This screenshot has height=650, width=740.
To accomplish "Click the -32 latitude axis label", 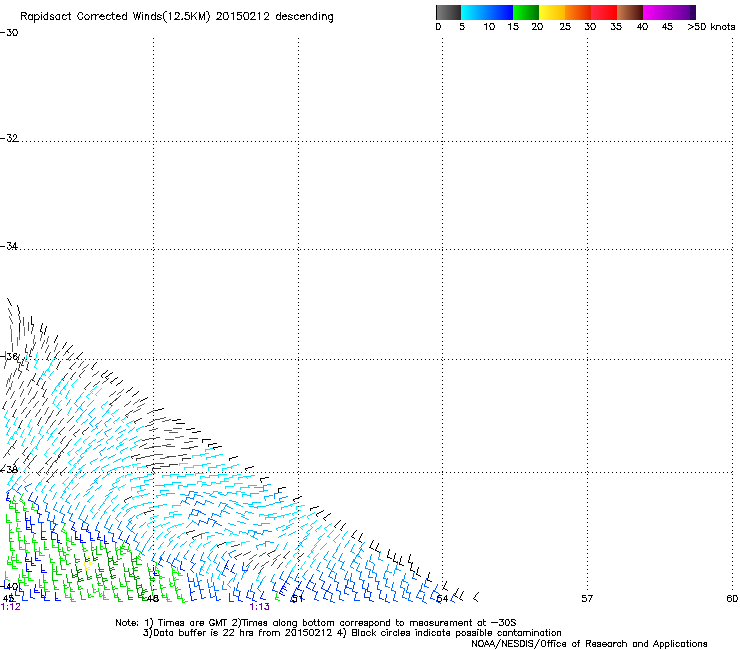I will click(x=9, y=138).
